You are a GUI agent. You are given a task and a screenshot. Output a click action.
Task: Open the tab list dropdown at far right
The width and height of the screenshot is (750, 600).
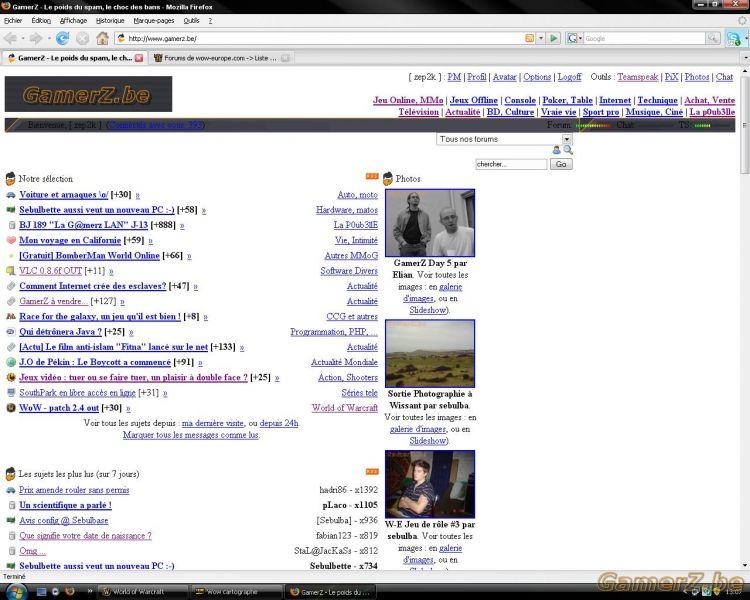pyautogui.click(x=746, y=58)
